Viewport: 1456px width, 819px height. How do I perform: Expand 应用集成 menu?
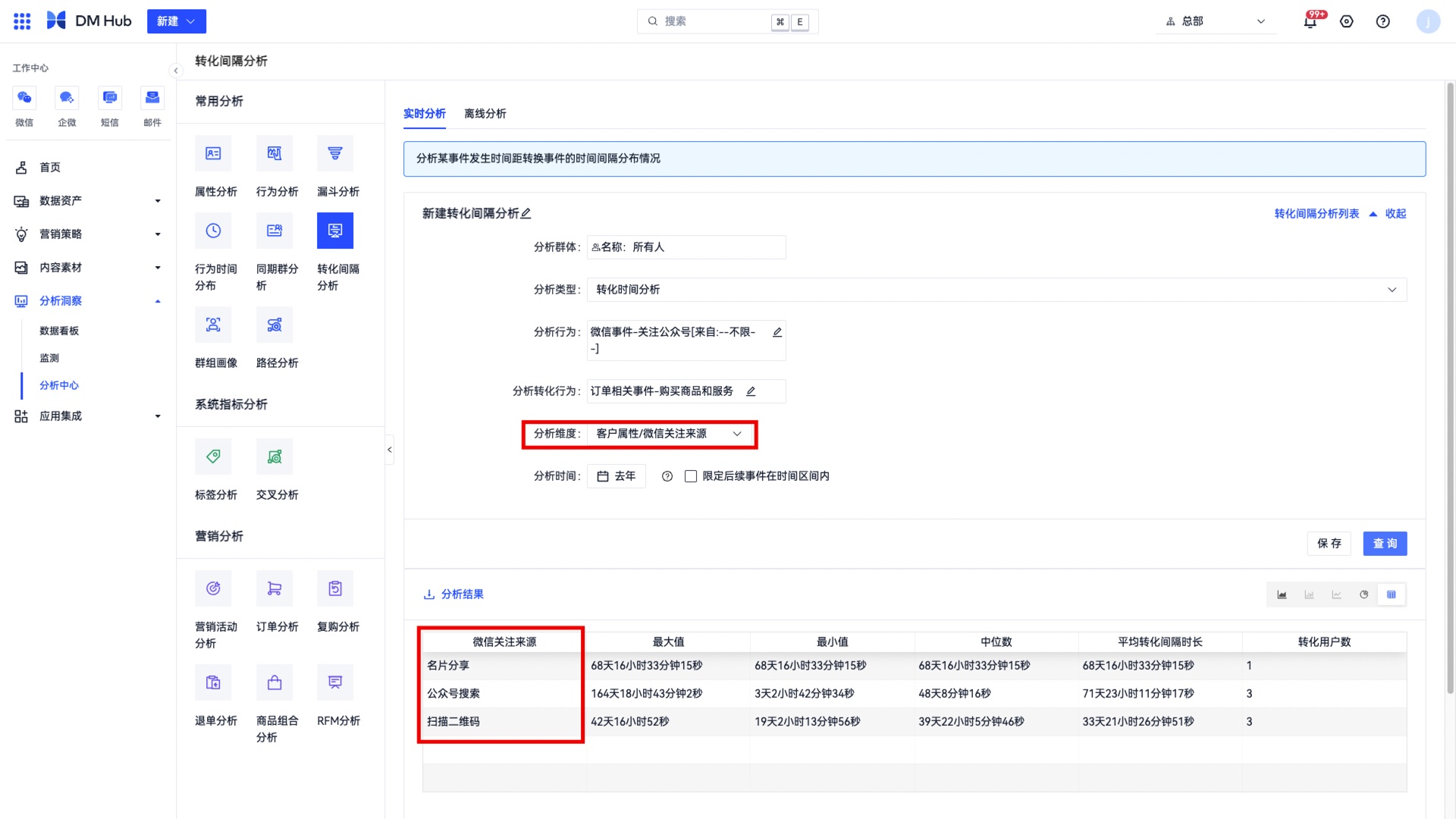[88, 416]
